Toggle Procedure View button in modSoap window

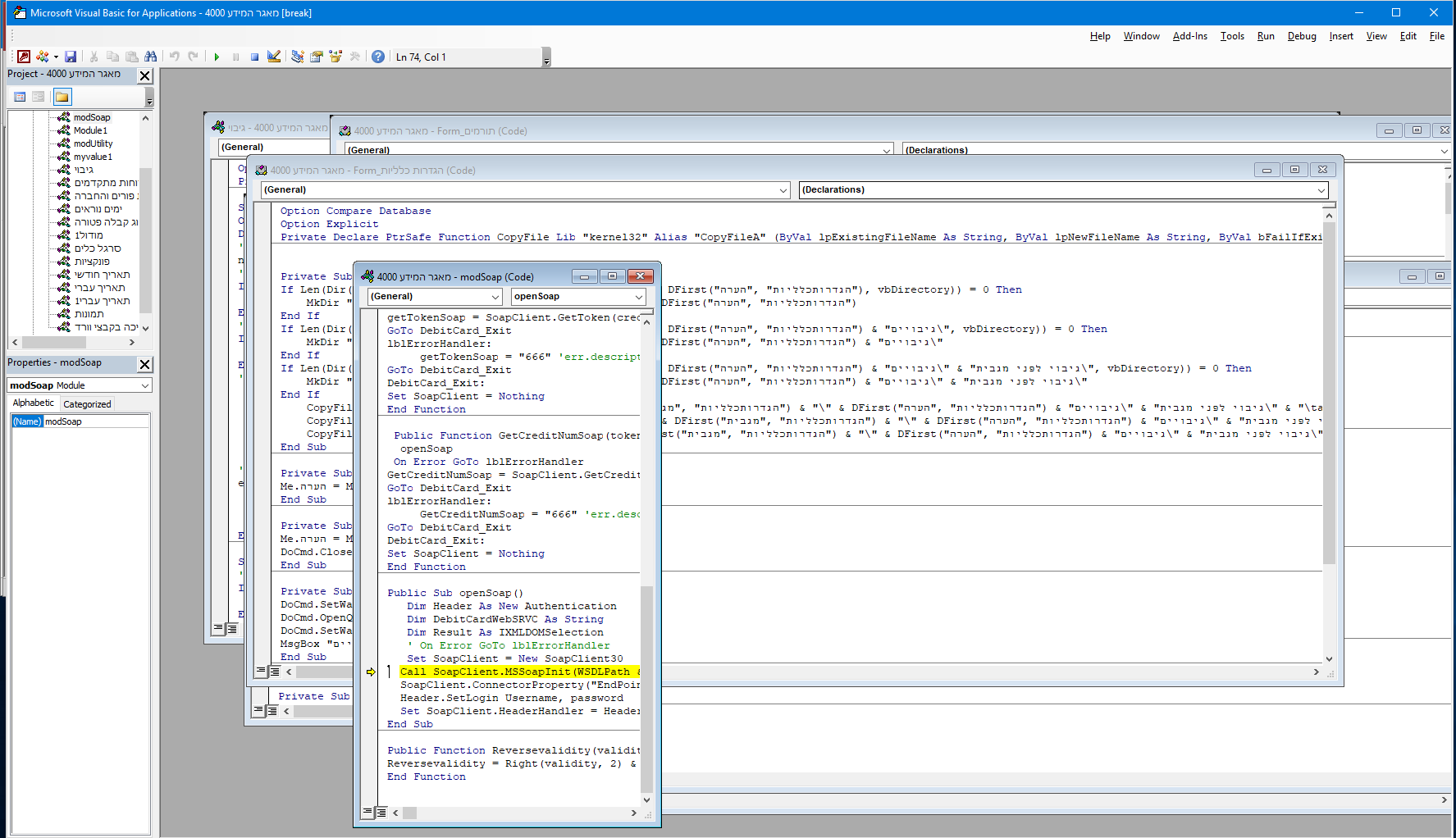pyautogui.click(x=368, y=812)
